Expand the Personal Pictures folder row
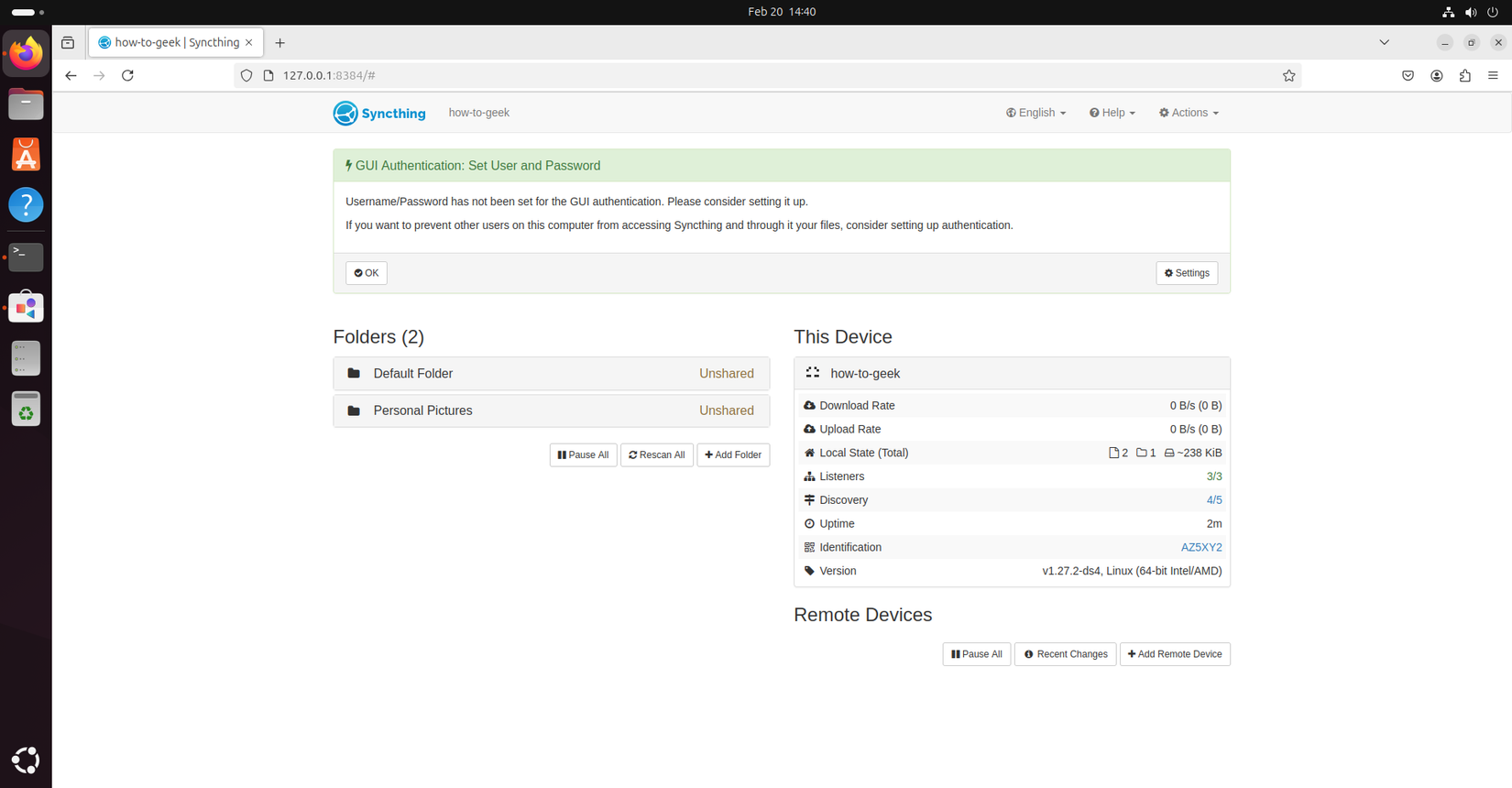The width and height of the screenshot is (1512, 788). pyautogui.click(x=551, y=410)
